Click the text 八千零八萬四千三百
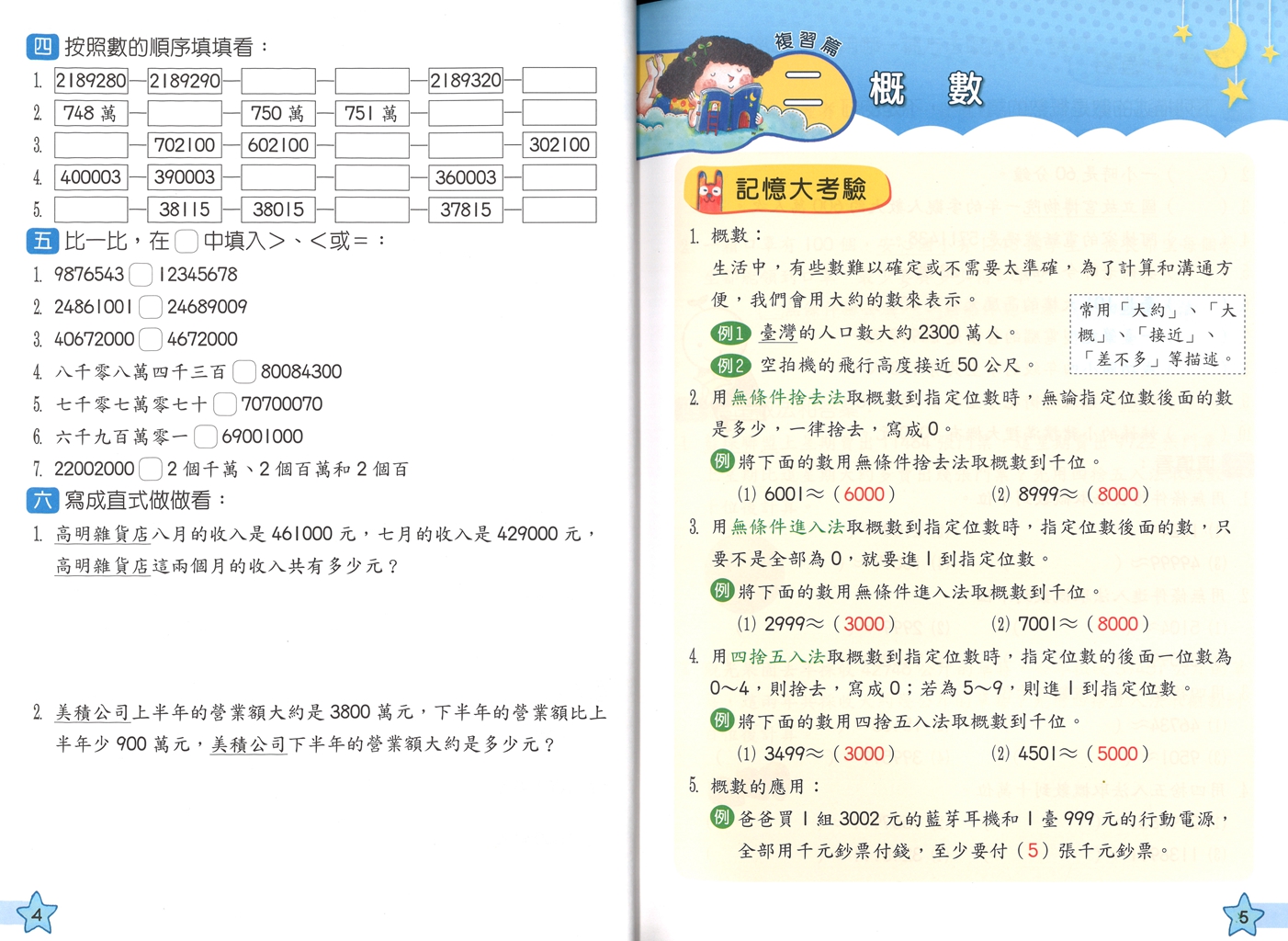 tap(141, 372)
